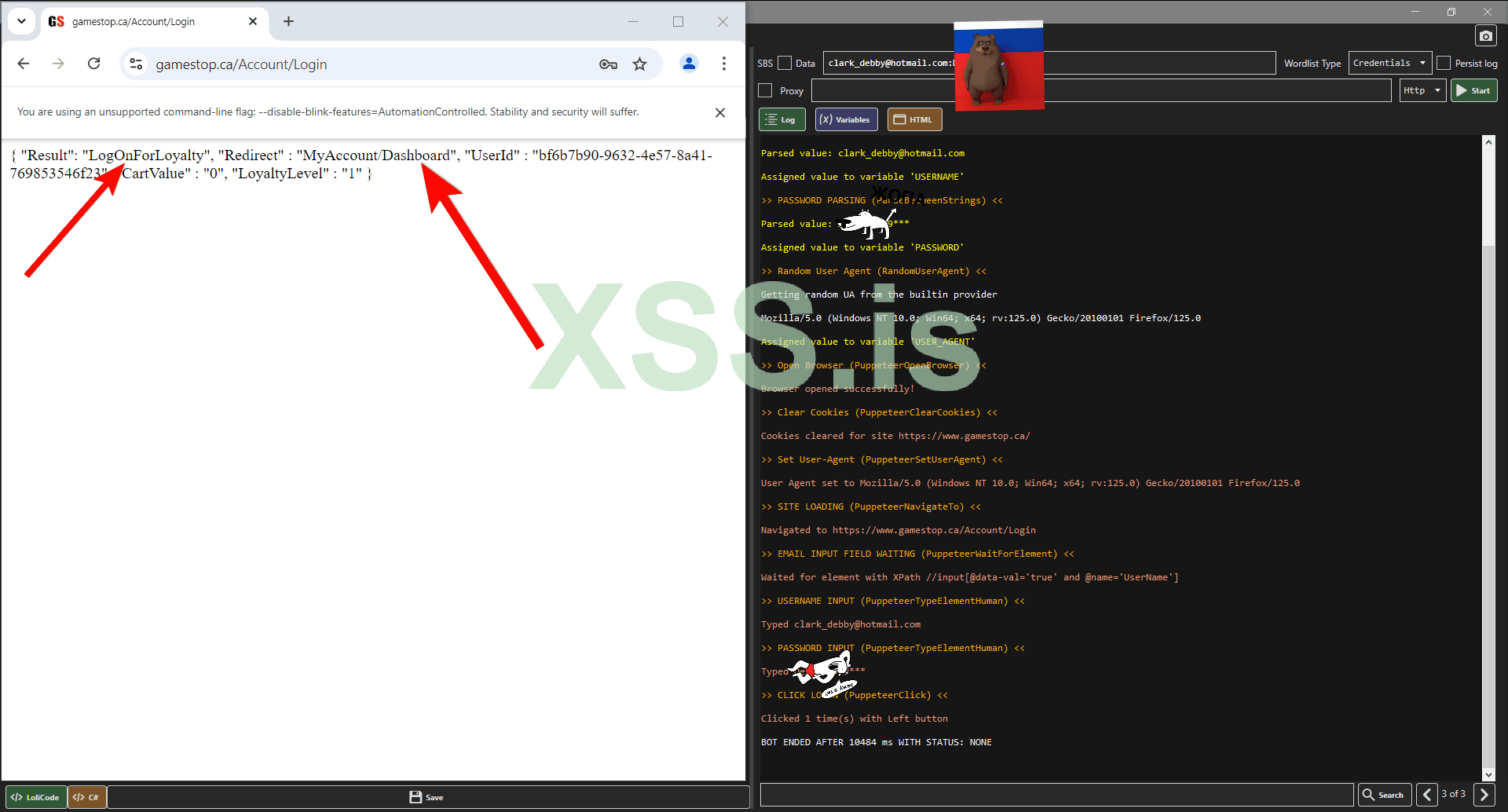
Task: Bookmark this page with the star icon
Action: (640, 64)
